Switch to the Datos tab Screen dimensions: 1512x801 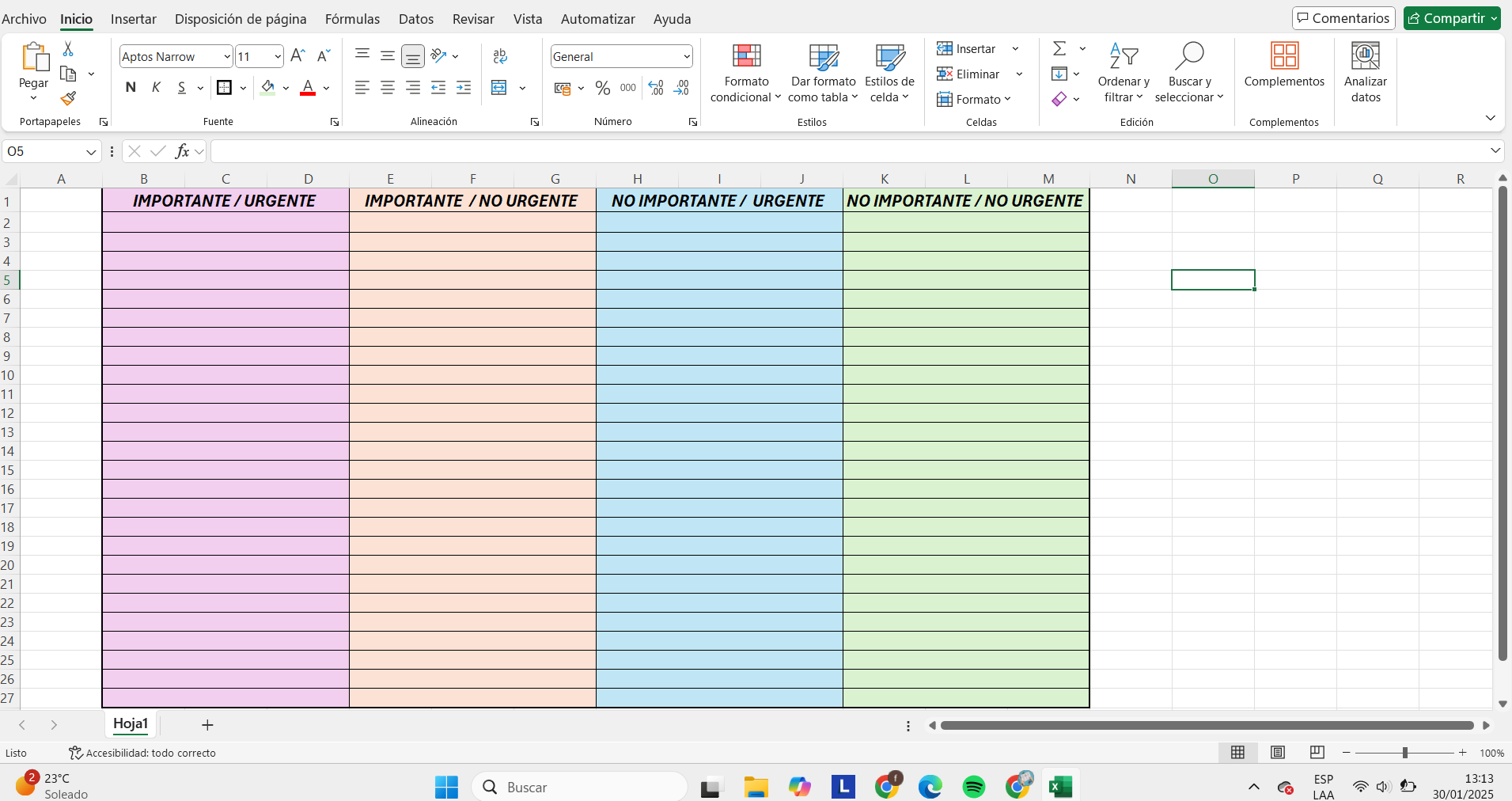(x=416, y=18)
